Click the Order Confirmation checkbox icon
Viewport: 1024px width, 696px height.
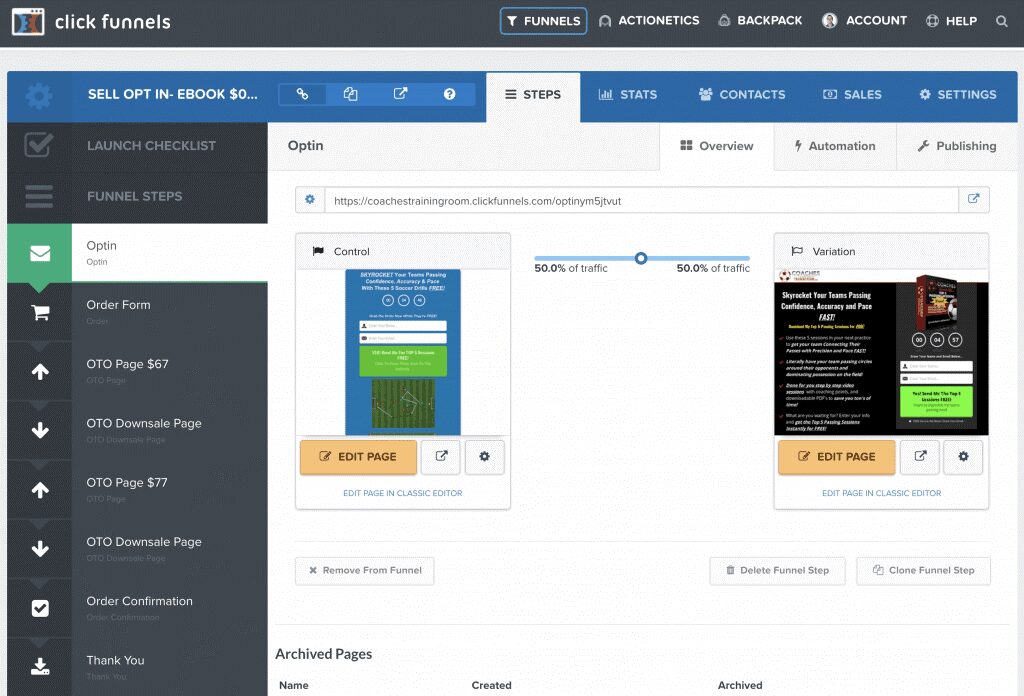coord(40,608)
